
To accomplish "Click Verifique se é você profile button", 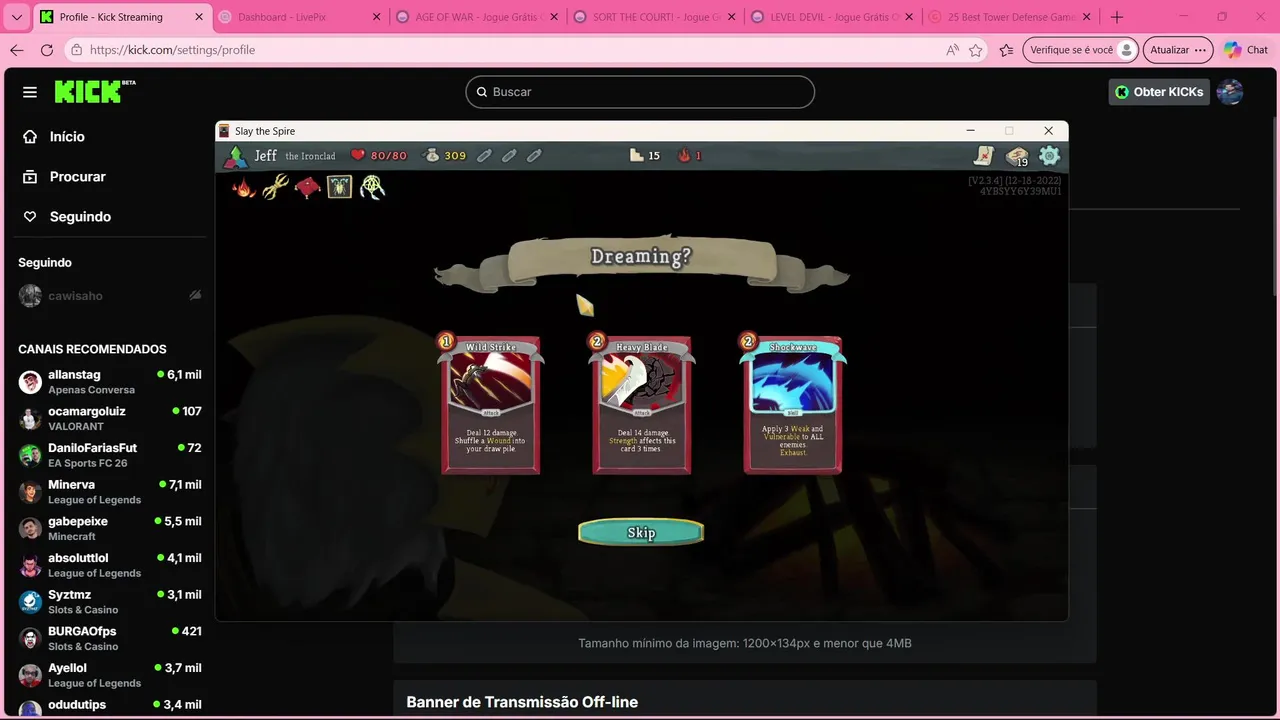I will pyautogui.click(x=1081, y=50).
